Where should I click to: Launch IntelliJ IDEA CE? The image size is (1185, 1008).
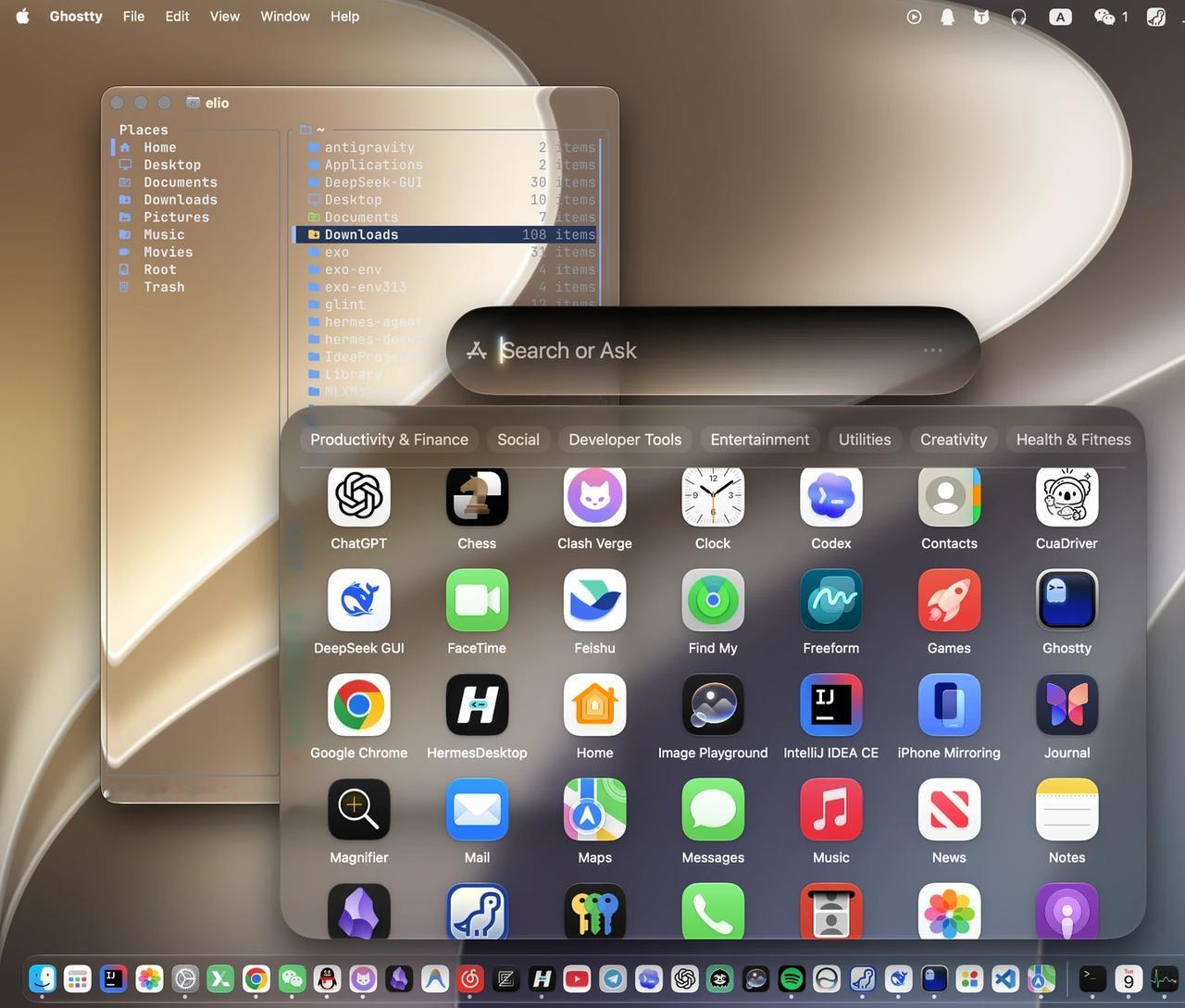(831, 704)
